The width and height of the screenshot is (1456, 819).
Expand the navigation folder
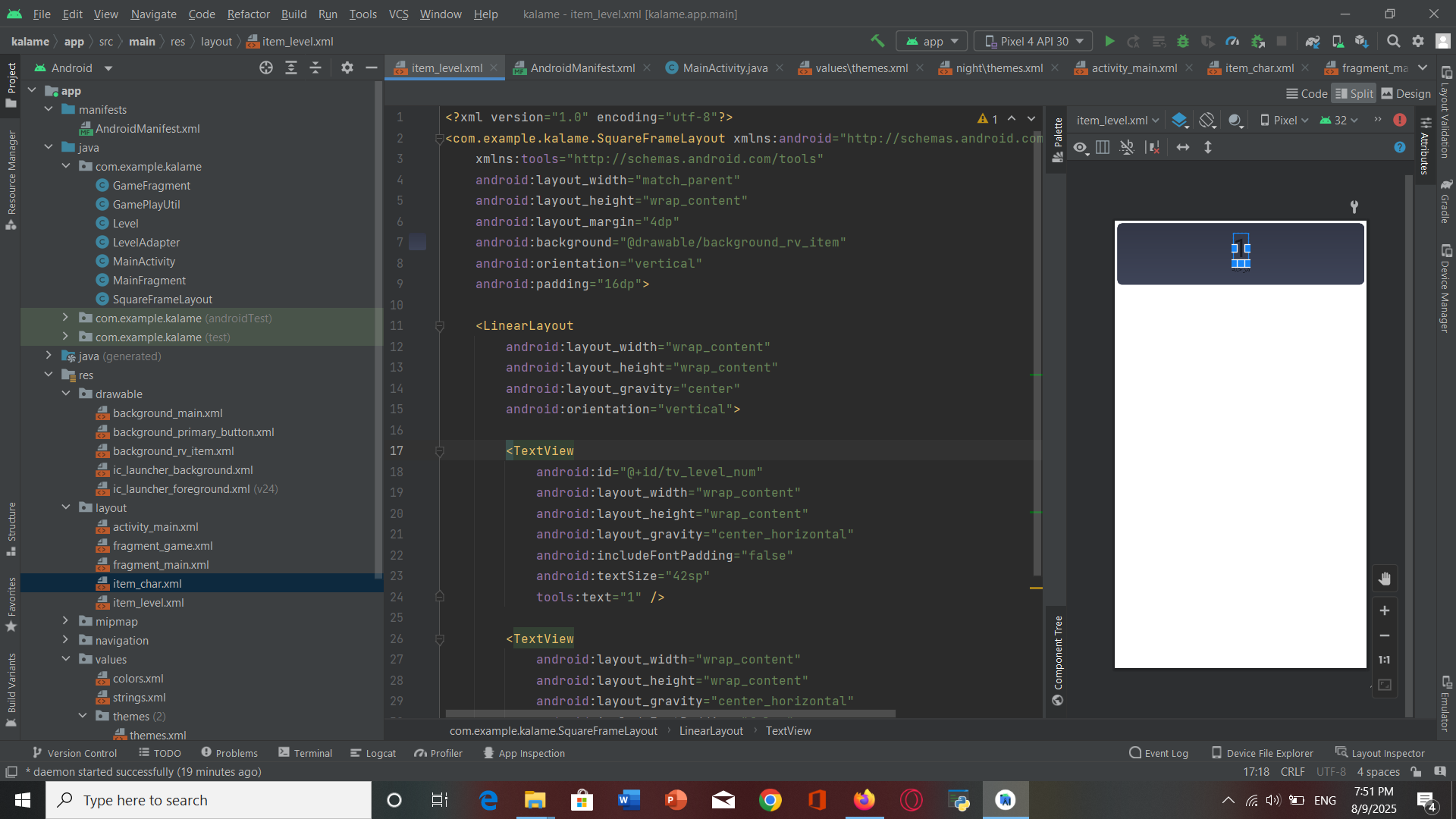tap(66, 640)
